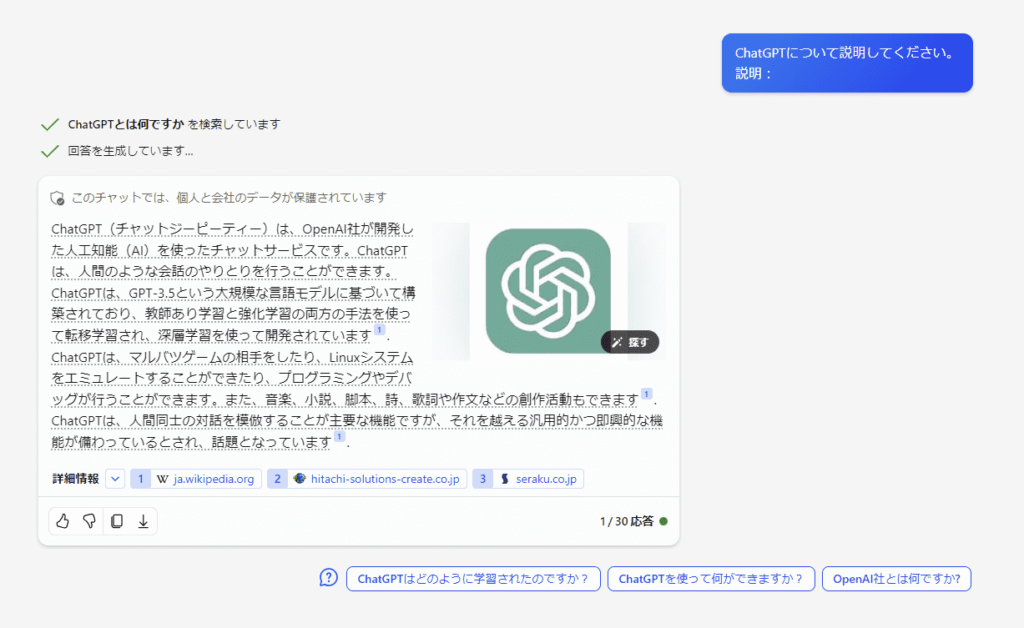The height and width of the screenshot is (628, 1024).
Task: Click the suggestions question mark icon
Action: coord(328,578)
